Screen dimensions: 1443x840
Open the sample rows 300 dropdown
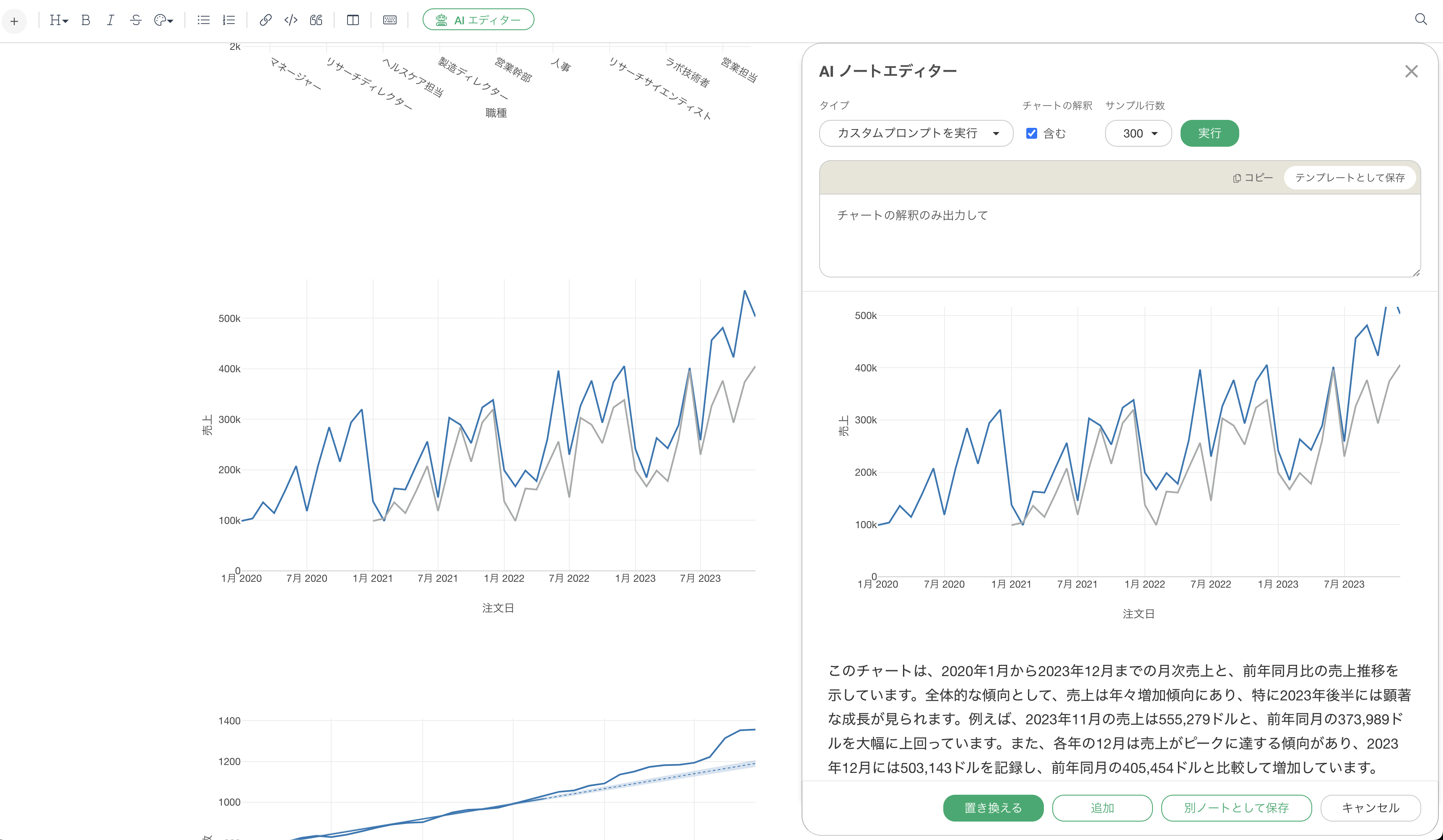pos(1138,133)
